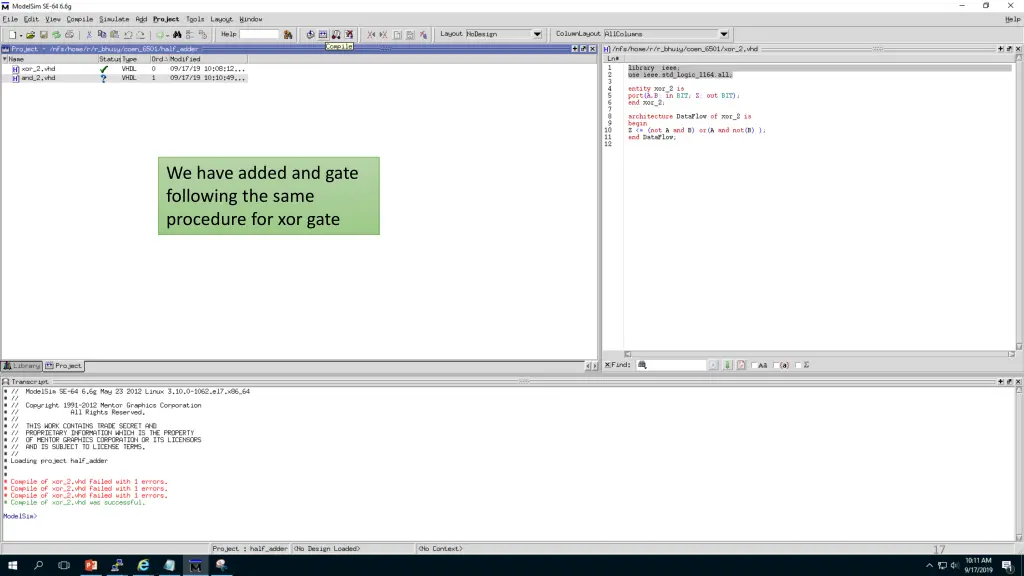Image resolution: width=1024 pixels, height=576 pixels.
Task: Click the Undo toolbar icon
Action: pyautogui.click(x=128, y=35)
